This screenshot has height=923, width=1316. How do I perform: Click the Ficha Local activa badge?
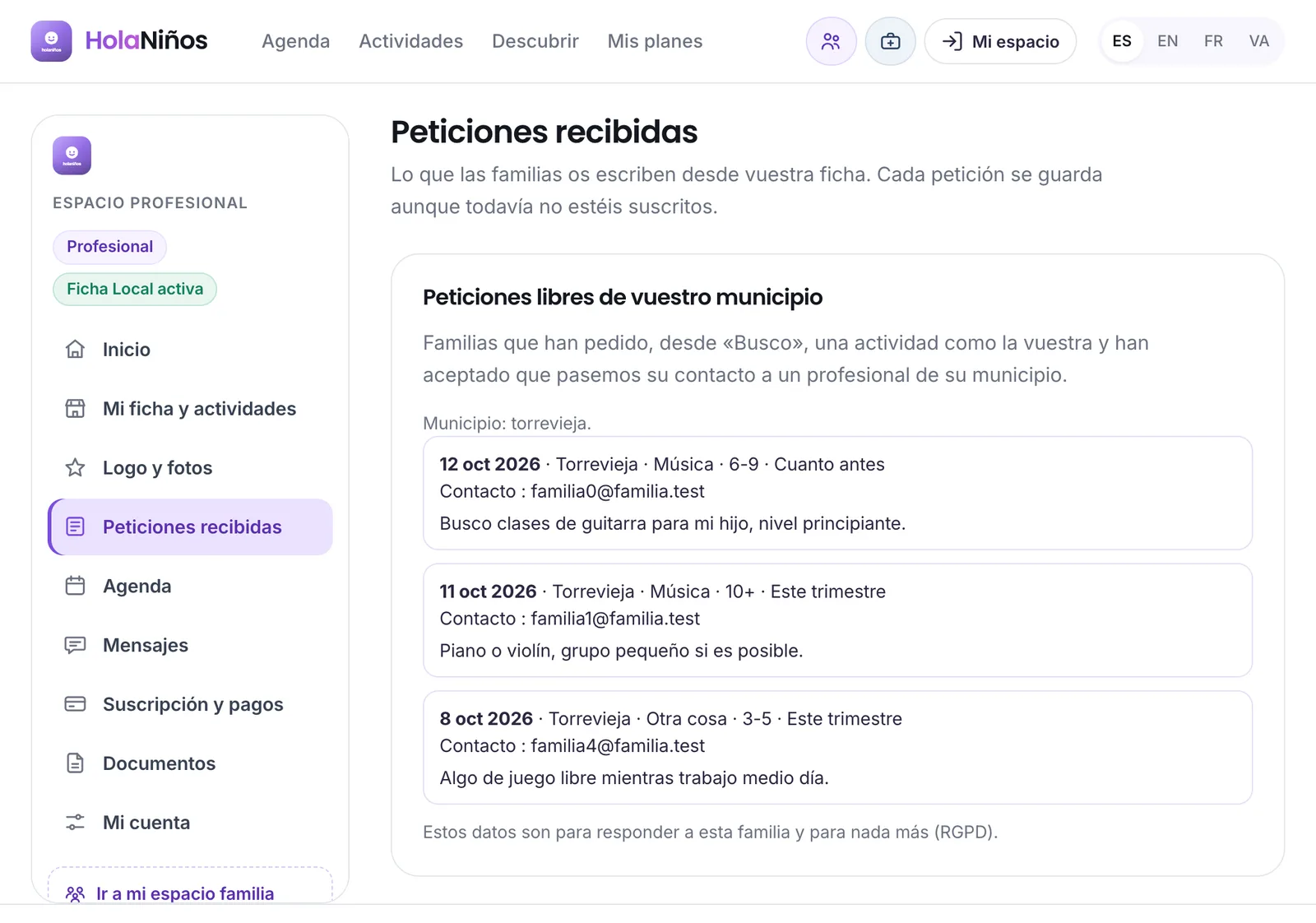(135, 290)
